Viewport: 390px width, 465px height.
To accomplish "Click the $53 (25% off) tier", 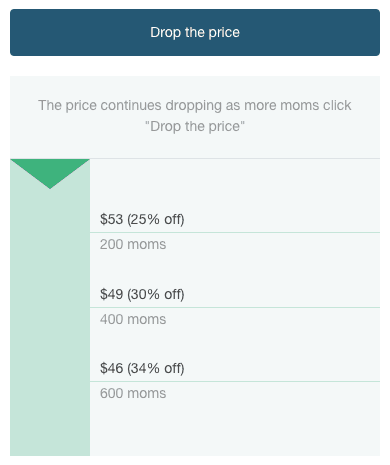I will point(142,219).
